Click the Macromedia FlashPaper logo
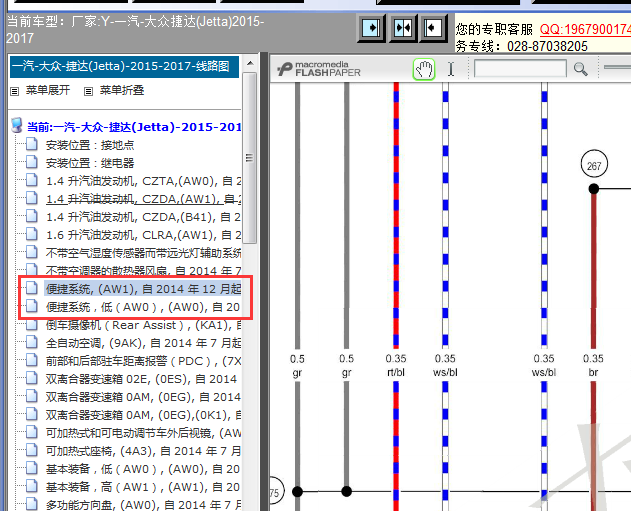Screen dimensions: 631x511 (x=319, y=69)
